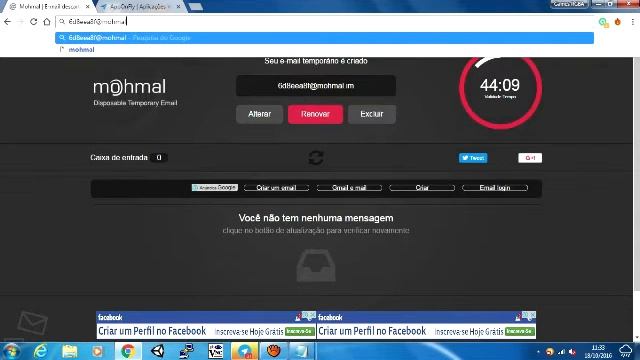Show hidden system tray icons arrow

(538, 352)
